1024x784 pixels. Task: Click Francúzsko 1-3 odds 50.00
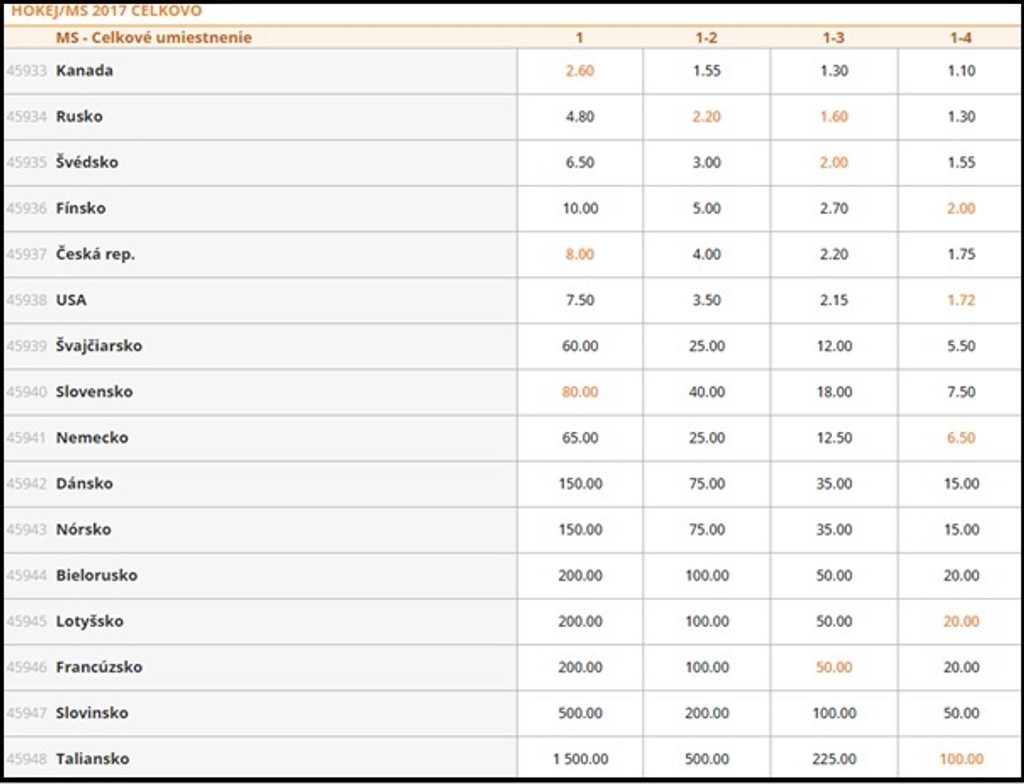point(833,667)
